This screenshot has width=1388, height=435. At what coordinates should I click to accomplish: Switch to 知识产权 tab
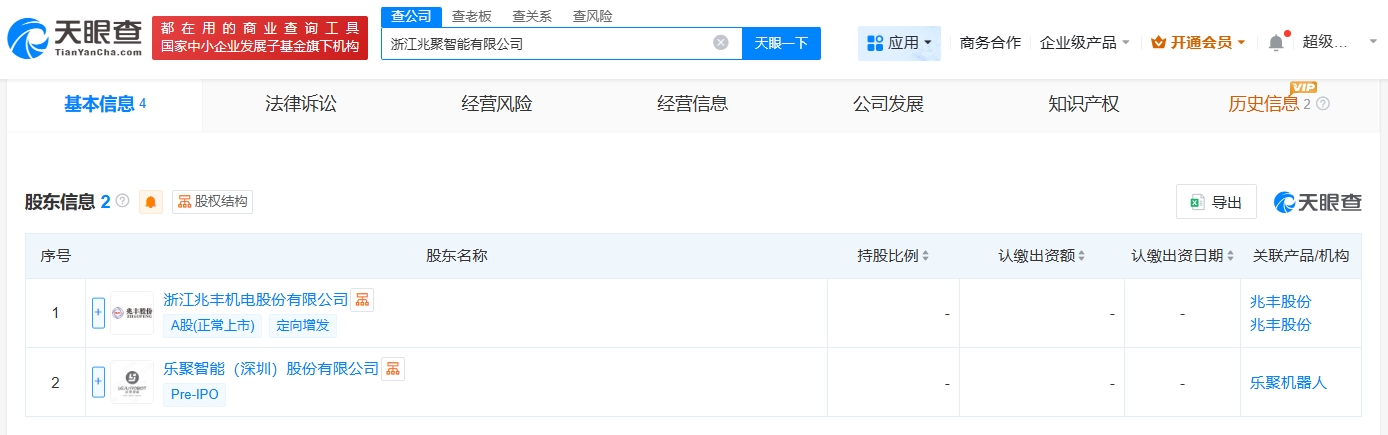tap(1083, 104)
